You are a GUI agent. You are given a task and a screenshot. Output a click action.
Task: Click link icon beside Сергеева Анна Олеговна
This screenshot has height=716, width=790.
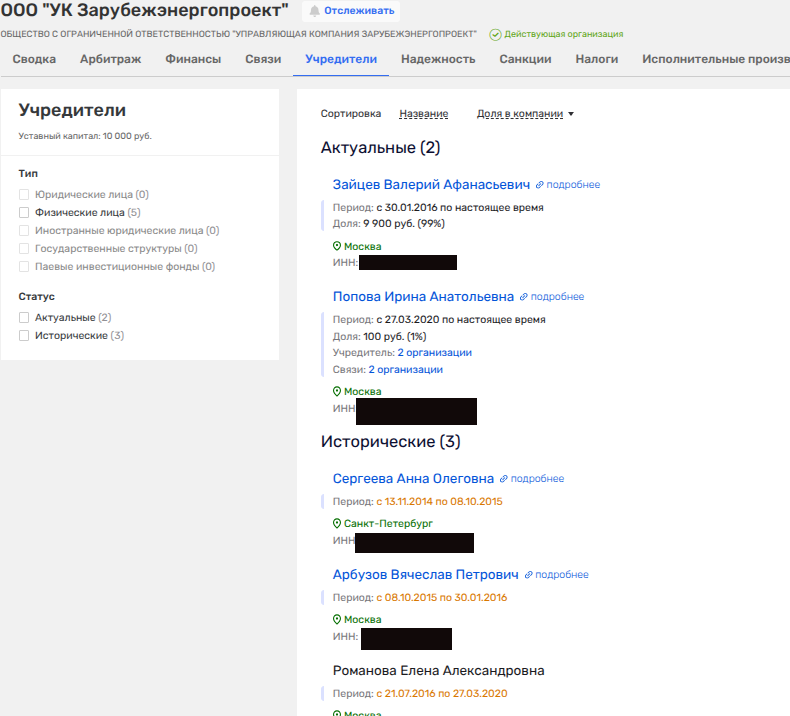504,479
